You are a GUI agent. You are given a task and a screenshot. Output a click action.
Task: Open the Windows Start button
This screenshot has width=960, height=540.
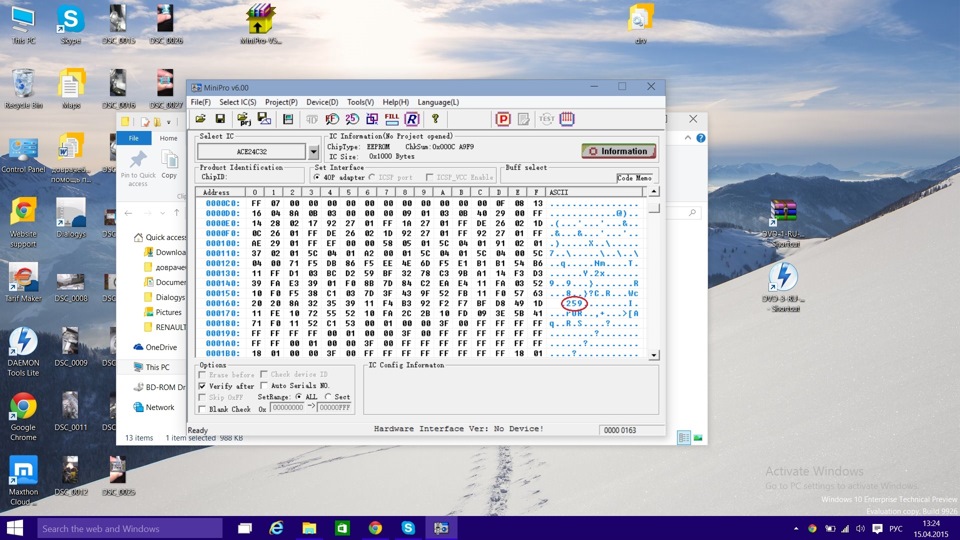pyautogui.click(x=15, y=528)
